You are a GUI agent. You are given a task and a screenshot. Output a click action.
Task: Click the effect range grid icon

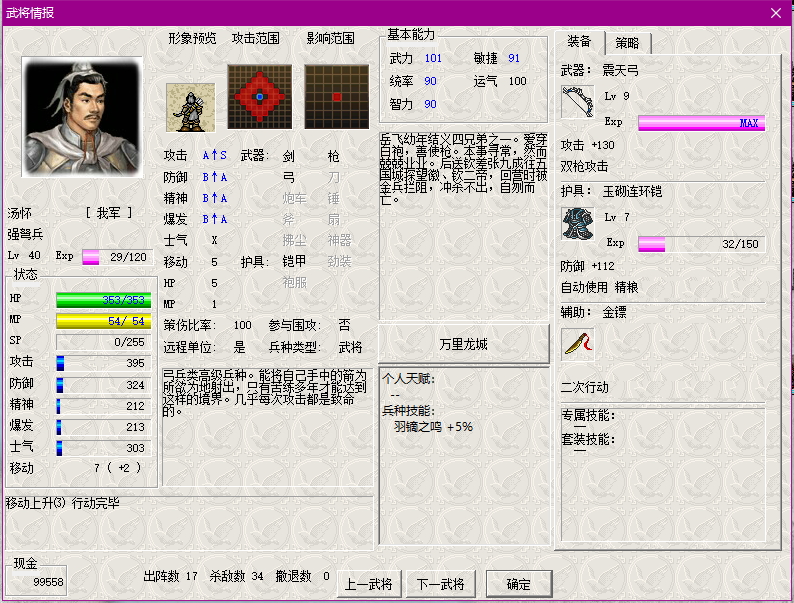coord(337,97)
